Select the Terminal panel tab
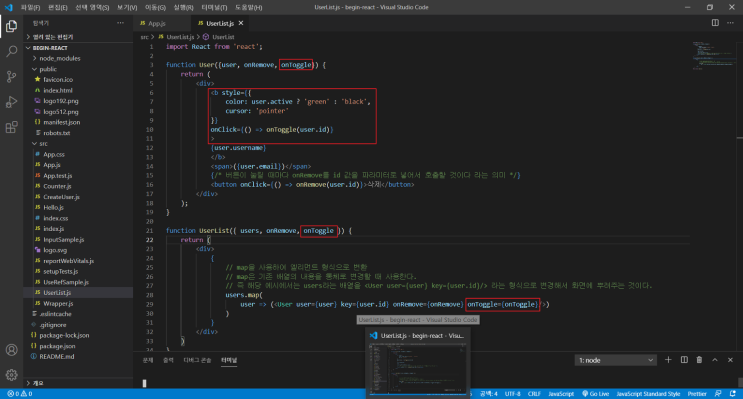This screenshot has height=399, width=743. point(229,360)
